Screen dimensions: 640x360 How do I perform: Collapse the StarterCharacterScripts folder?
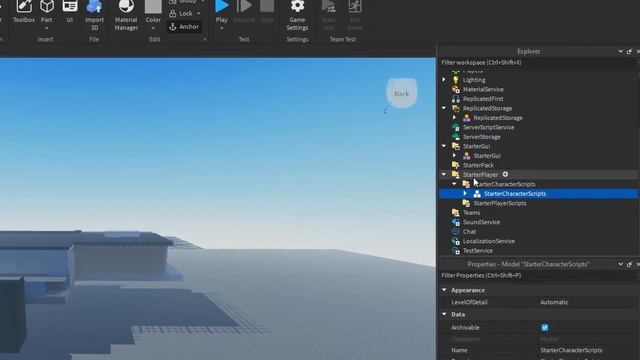455,184
